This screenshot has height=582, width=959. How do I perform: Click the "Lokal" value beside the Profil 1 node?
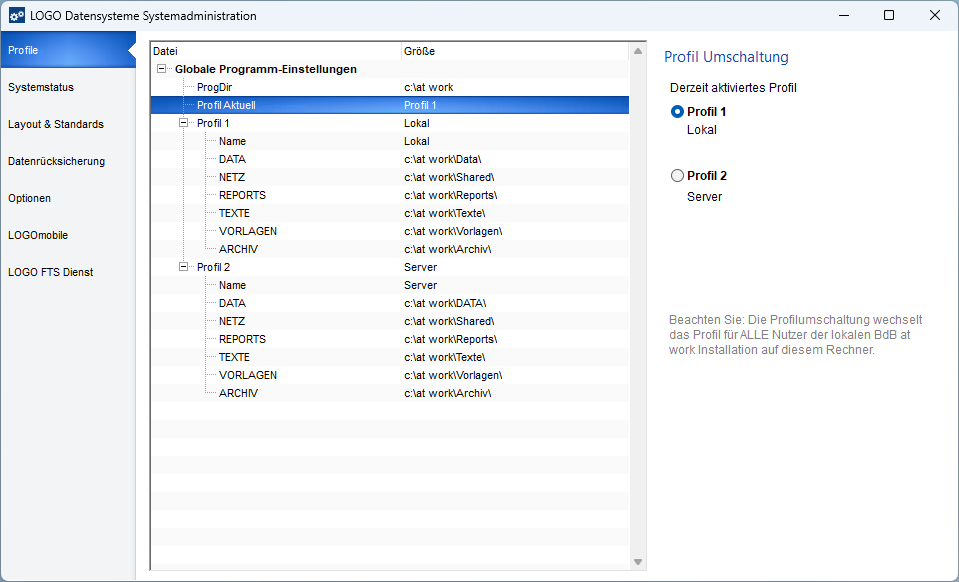417,123
